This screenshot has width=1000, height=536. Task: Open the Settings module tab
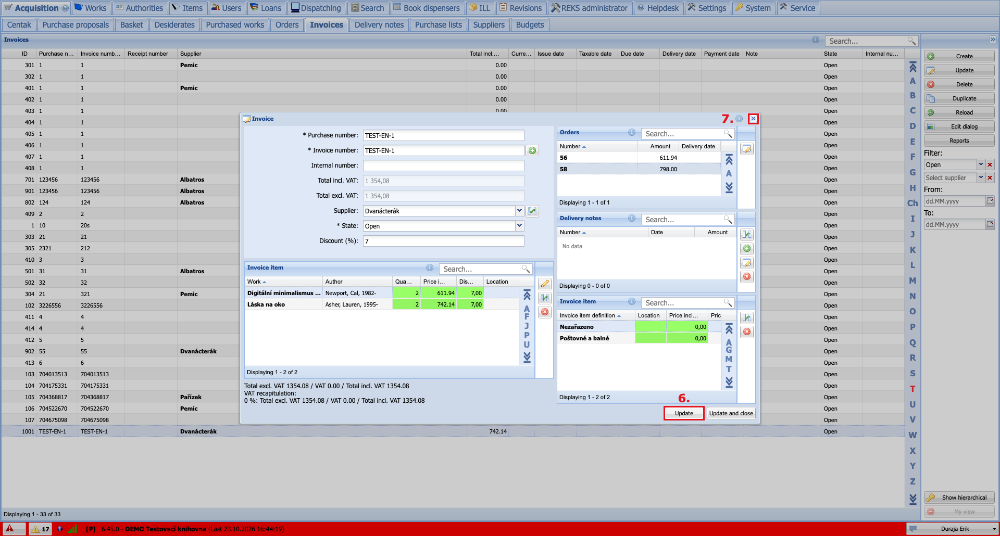pos(707,8)
